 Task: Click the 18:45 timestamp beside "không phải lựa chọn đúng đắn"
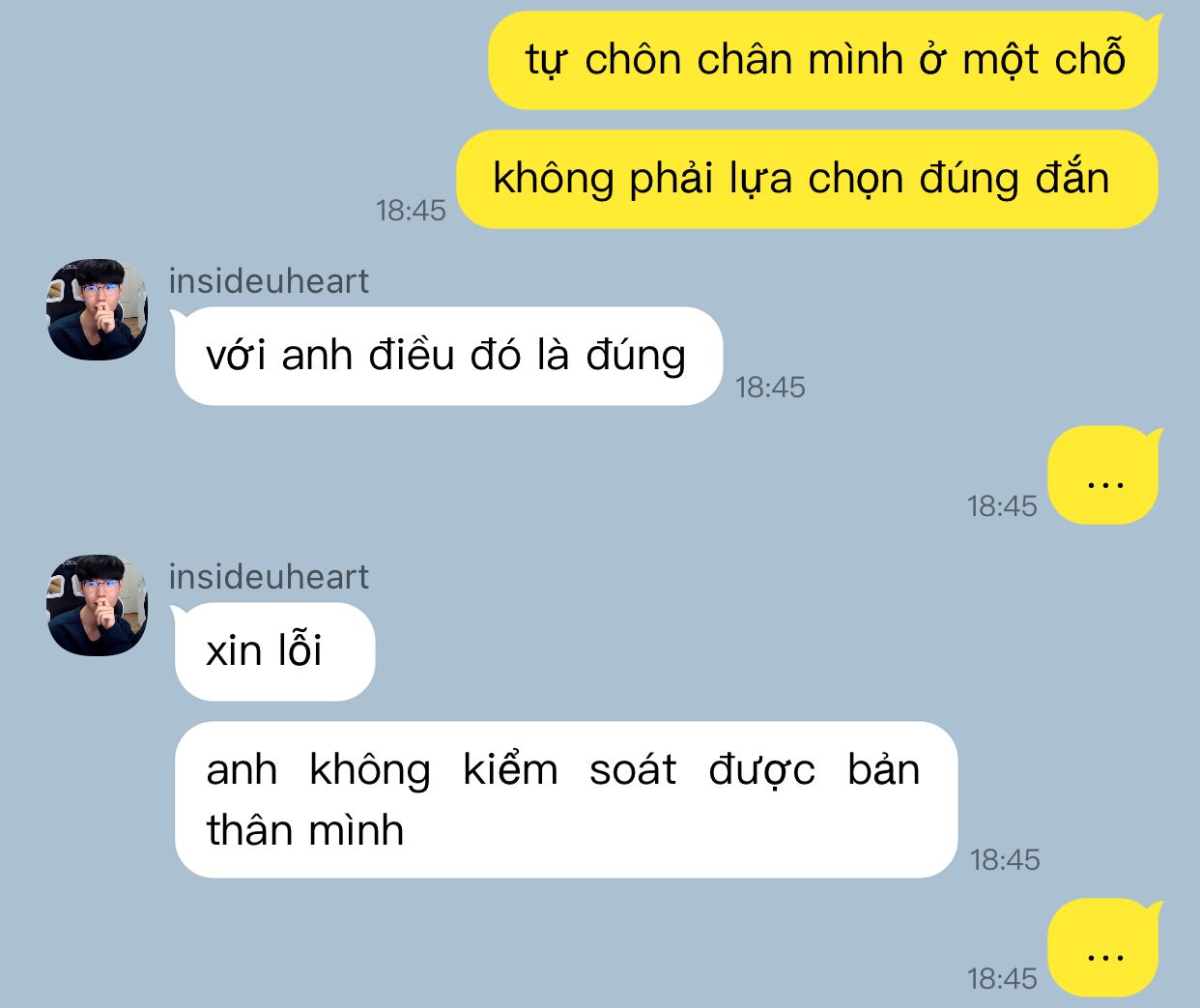(x=411, y=210)
